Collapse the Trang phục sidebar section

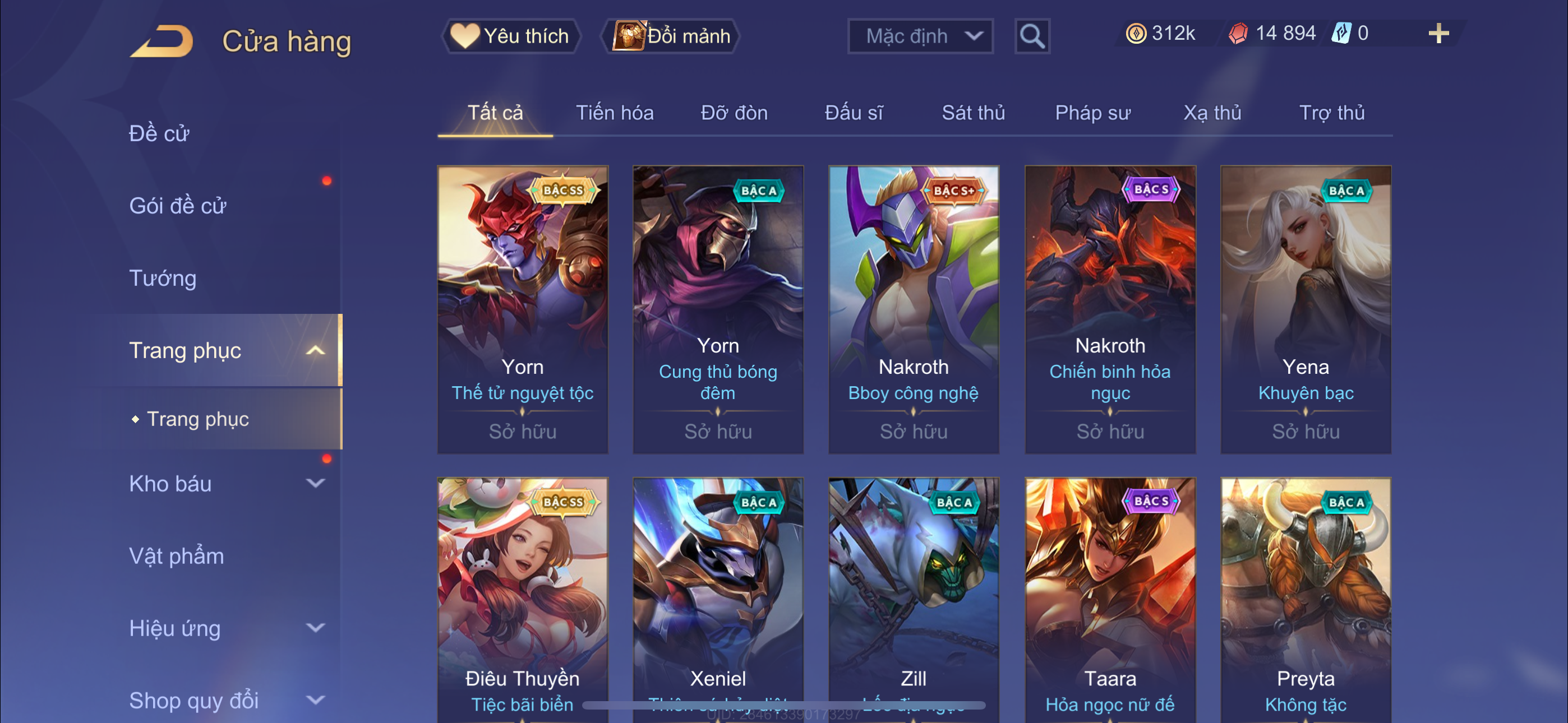(x=315, y=350)
